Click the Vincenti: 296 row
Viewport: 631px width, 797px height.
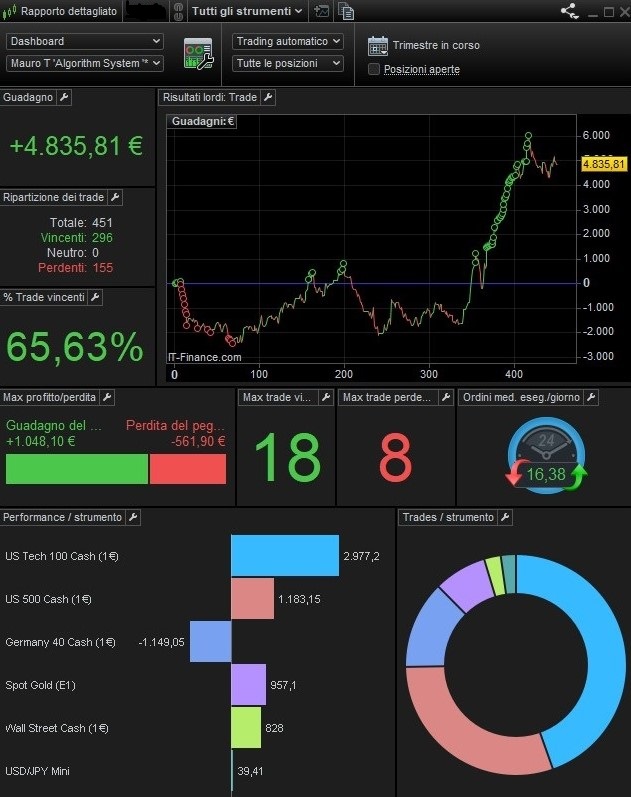[77, 237]
